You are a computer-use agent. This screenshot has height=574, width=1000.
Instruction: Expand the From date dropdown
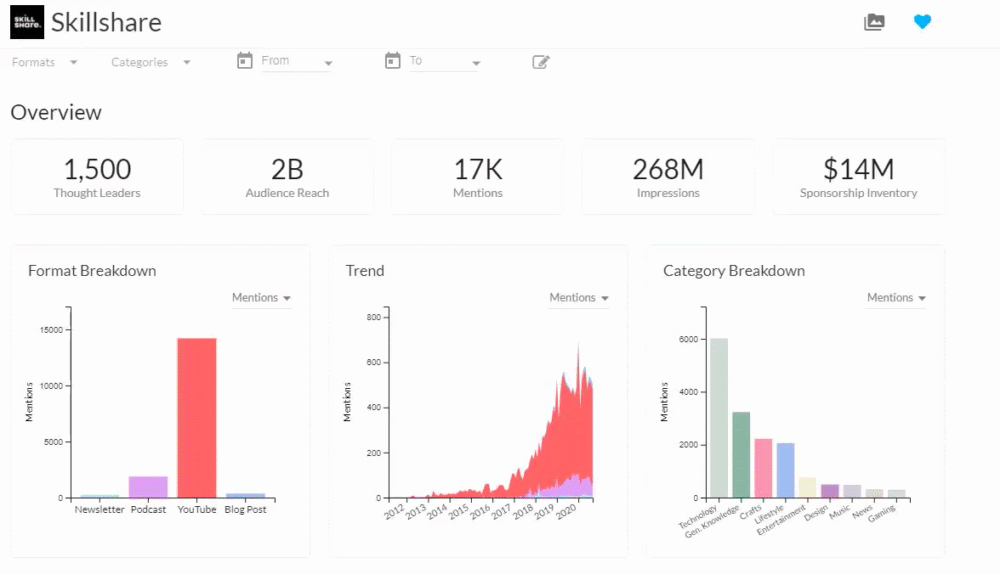tap(297, 61)
